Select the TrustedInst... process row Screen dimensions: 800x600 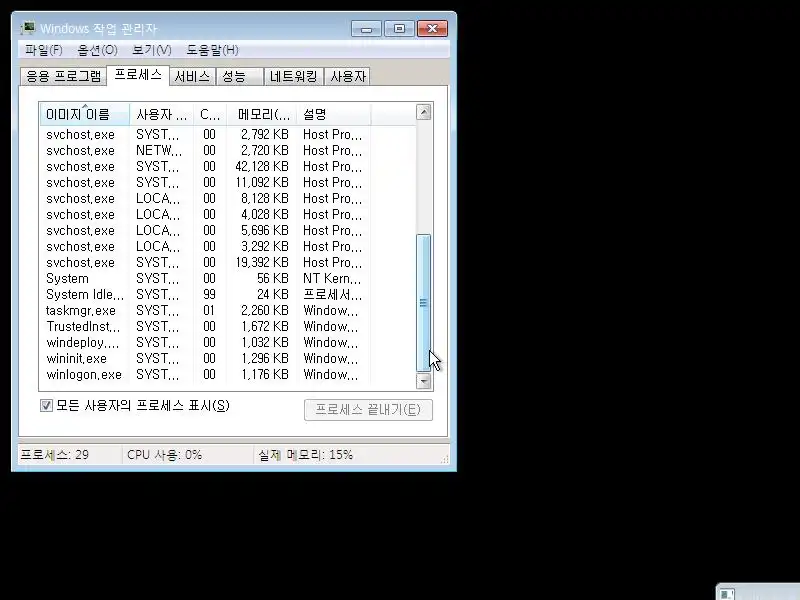[205, 326]
